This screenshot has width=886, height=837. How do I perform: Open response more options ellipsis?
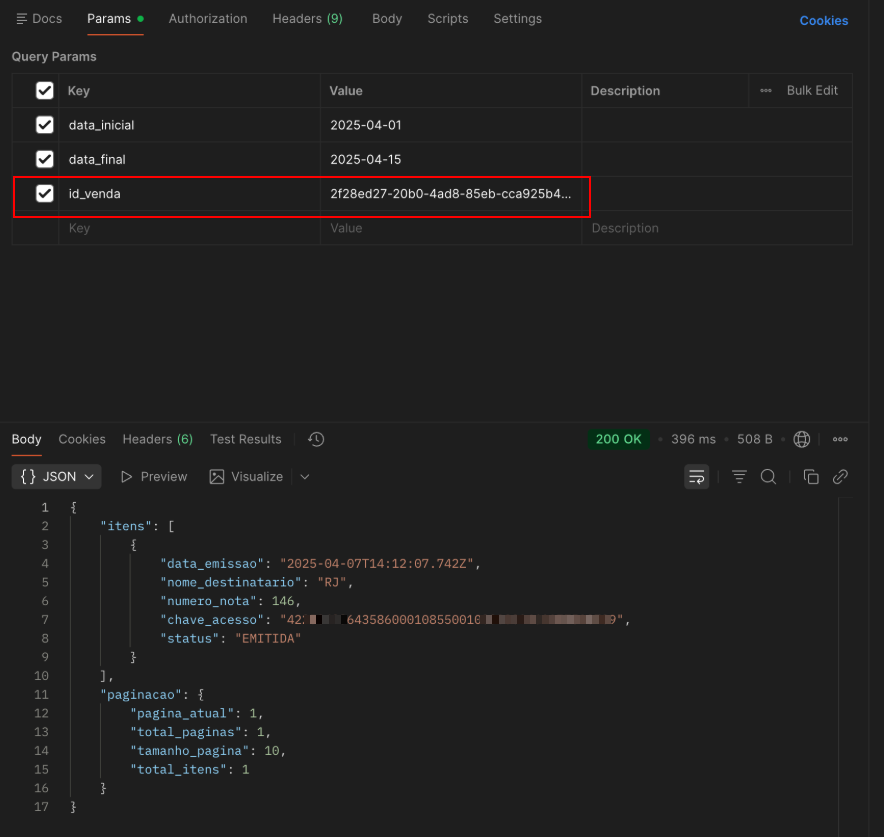840,439
